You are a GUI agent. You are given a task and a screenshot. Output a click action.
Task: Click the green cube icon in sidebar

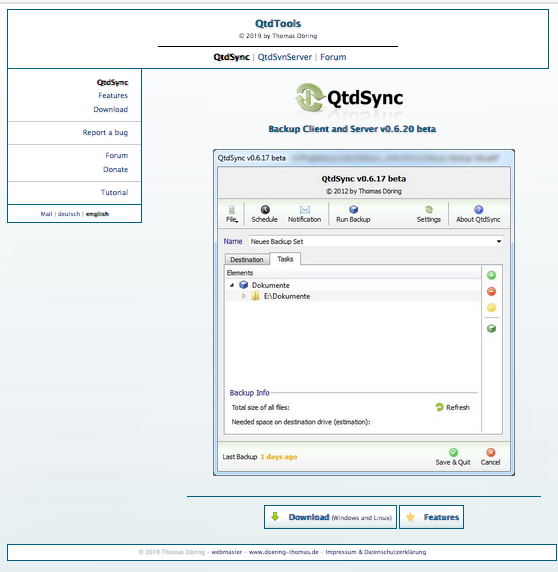click(491, 329)
